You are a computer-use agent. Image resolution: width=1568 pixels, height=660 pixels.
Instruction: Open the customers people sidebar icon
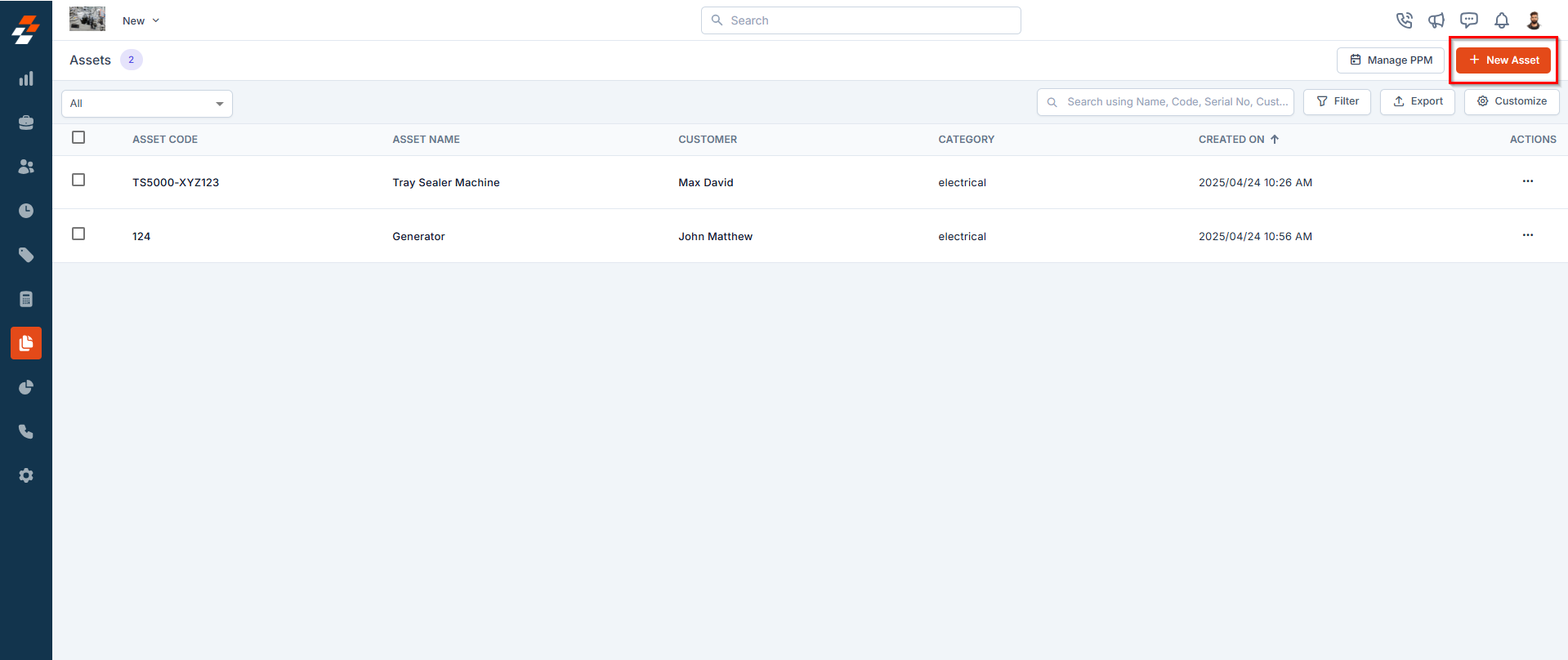[26, 167]
